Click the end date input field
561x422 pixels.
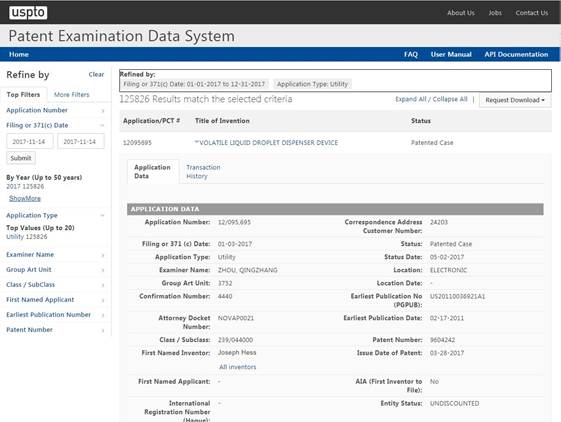click(81, 141)
